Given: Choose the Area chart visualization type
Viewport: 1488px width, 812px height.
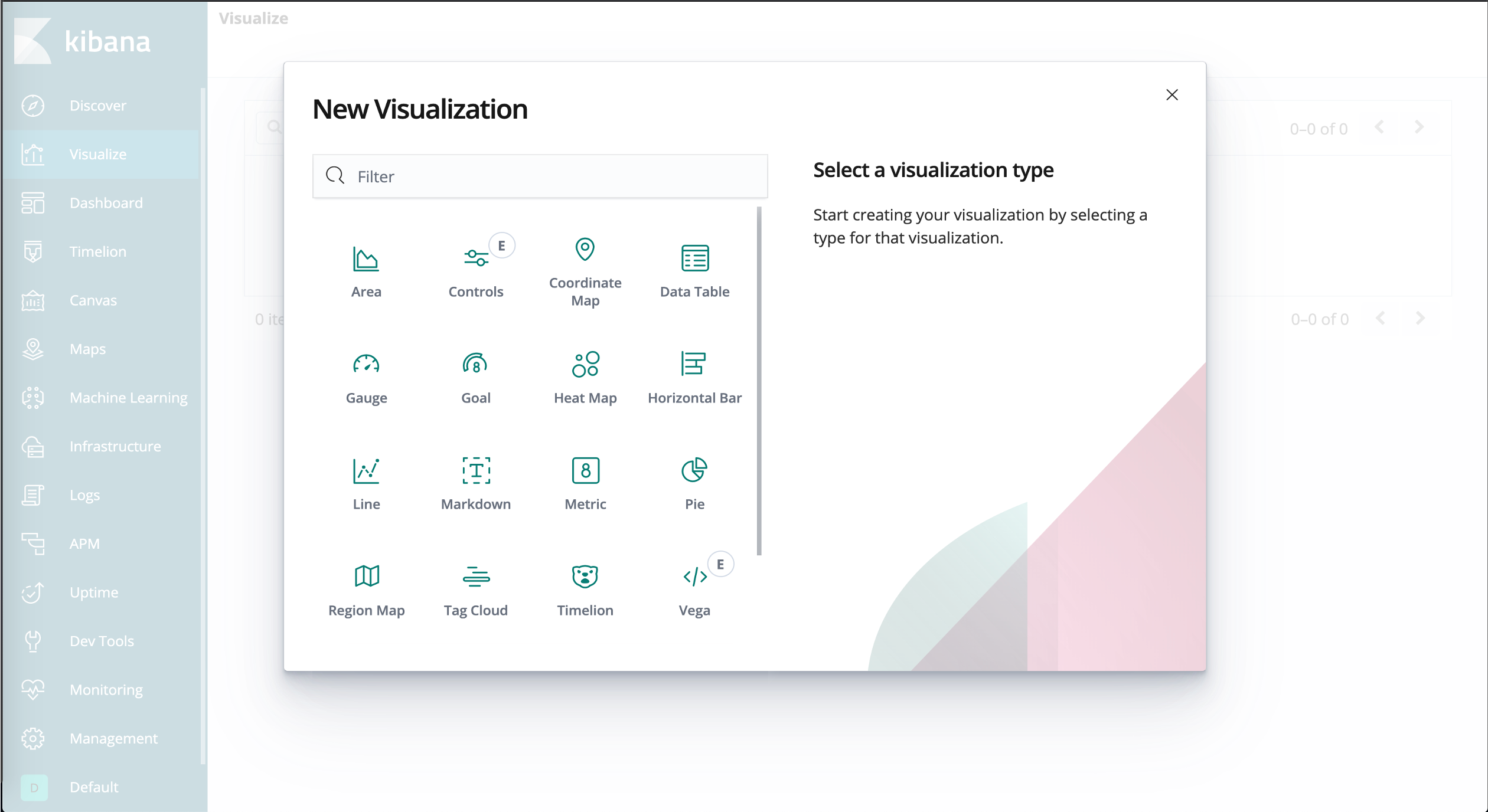Looking at the screenshot, I should 366,271.
